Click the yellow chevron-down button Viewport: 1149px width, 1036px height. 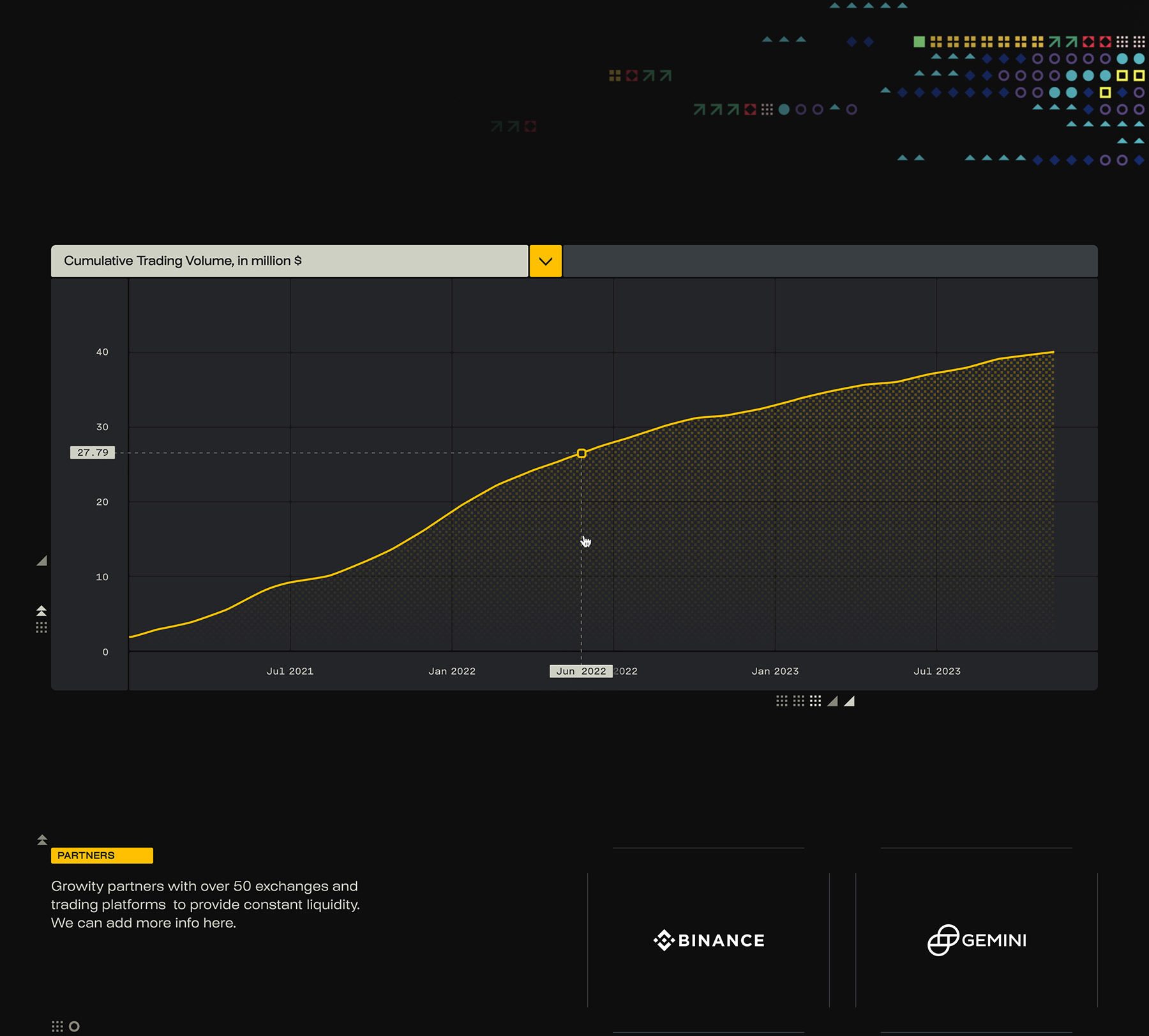pyautogui.click(x=545, y=261)
